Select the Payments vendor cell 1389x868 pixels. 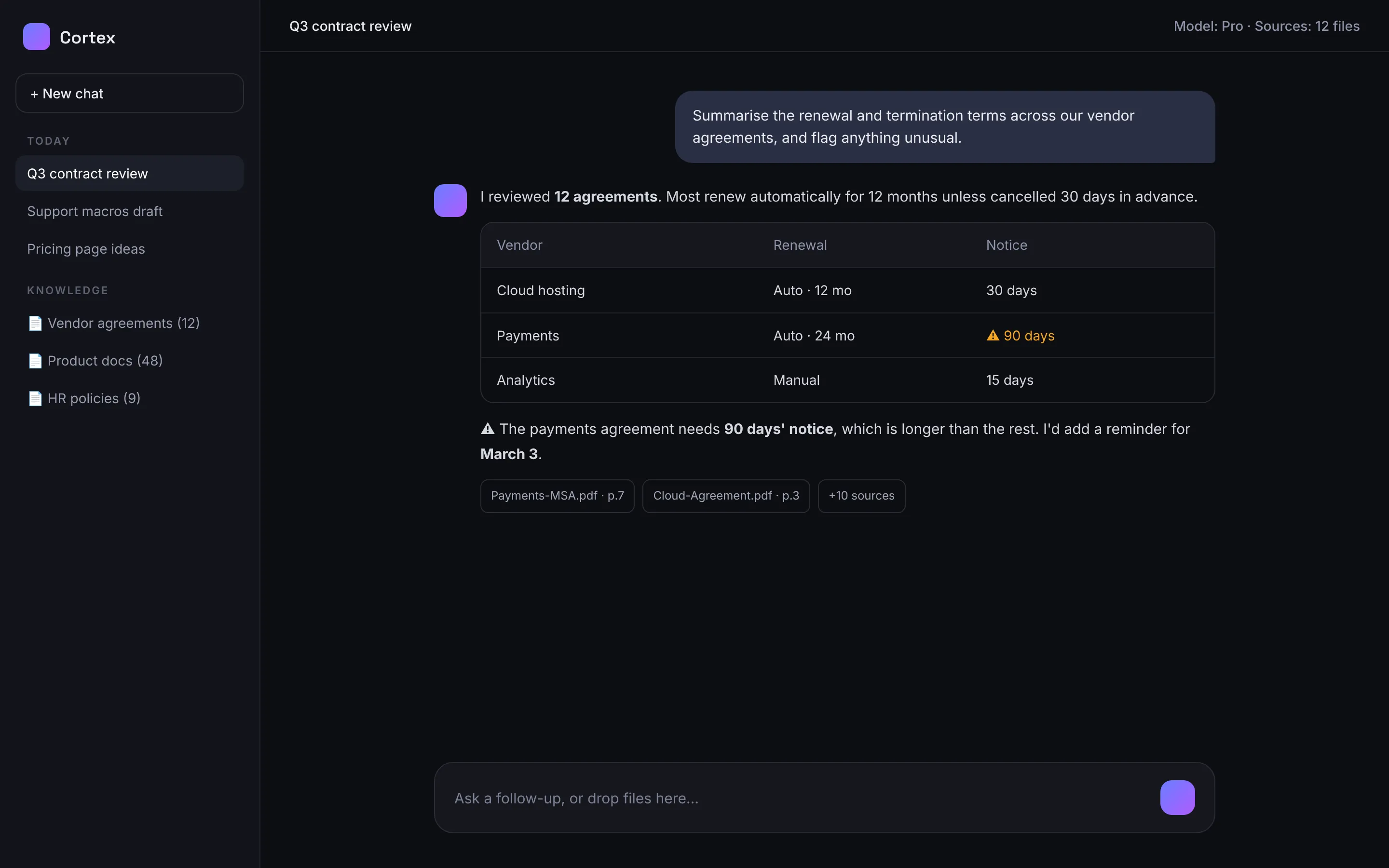coord(528,336)
